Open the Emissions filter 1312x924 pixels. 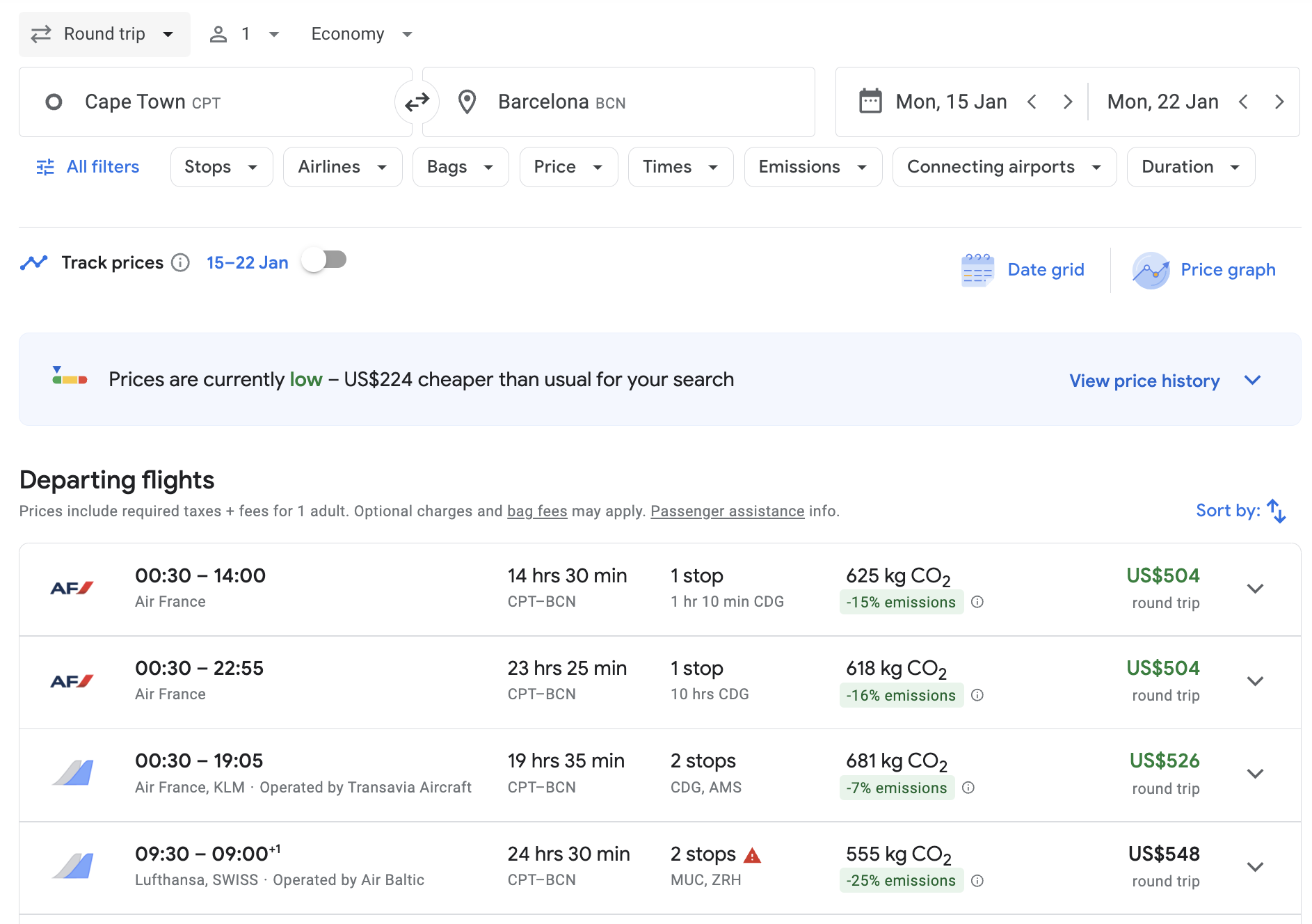[813, 167]
